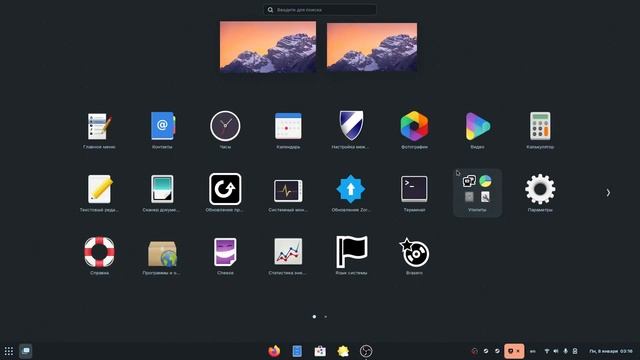Open the en keyboard layout menu
Viewport: 640px width, 360px height.
click(x=533, y=351)
